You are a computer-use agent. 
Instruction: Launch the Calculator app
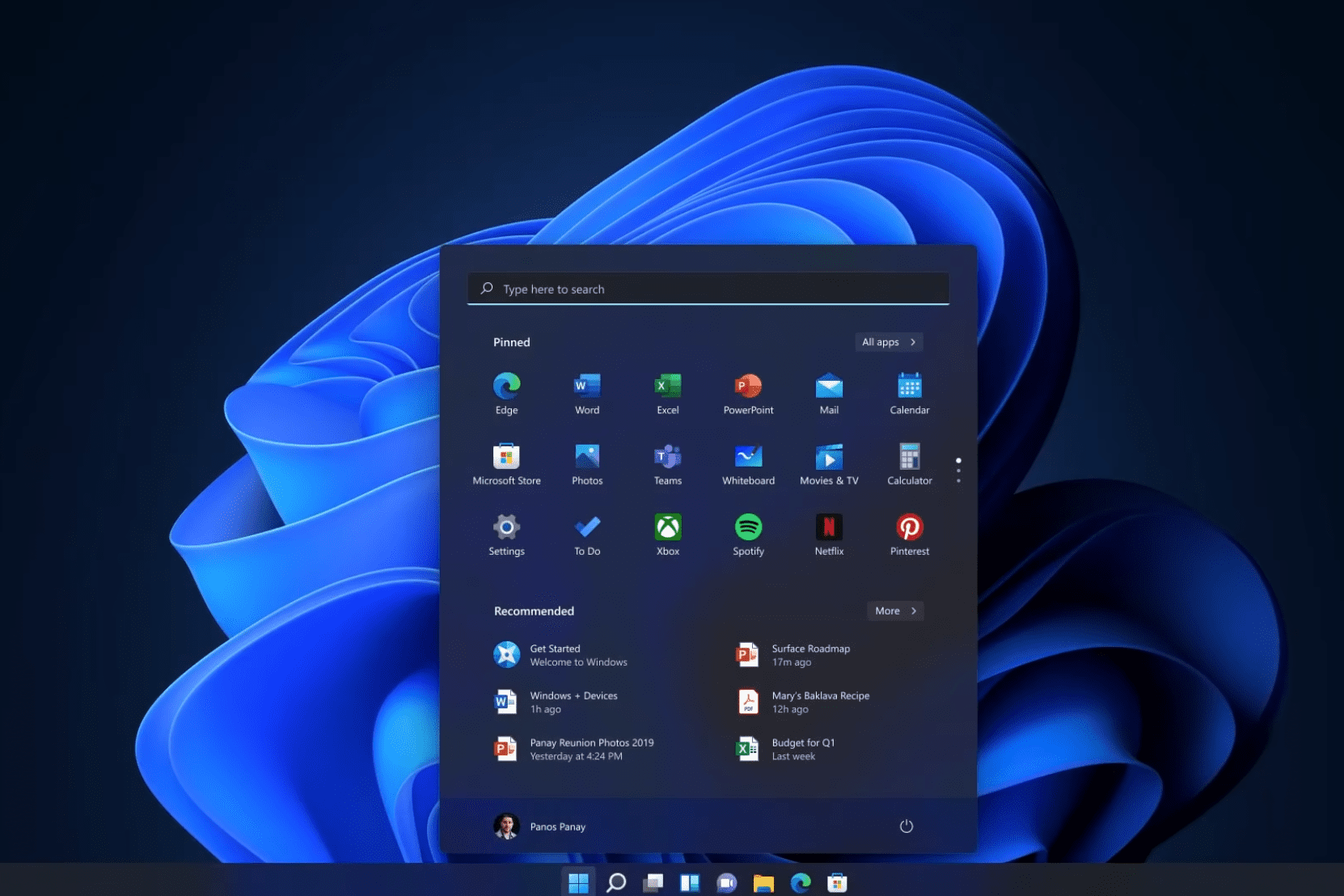(910, 464)
